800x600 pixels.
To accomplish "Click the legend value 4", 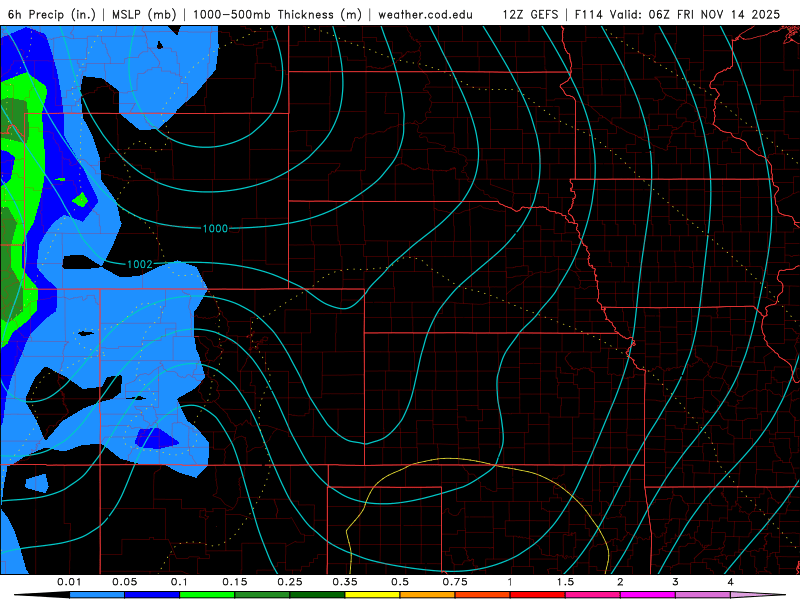I will 731,582.
